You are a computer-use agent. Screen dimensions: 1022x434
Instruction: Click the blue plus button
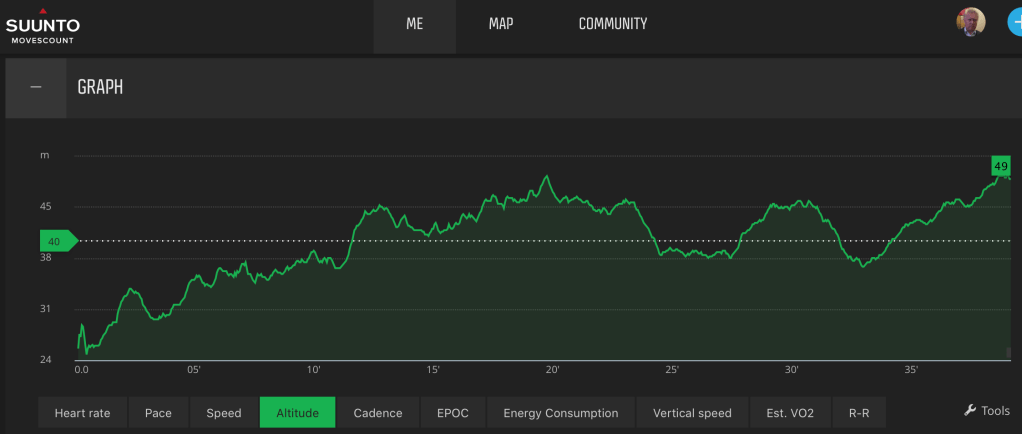[1013, 23]
